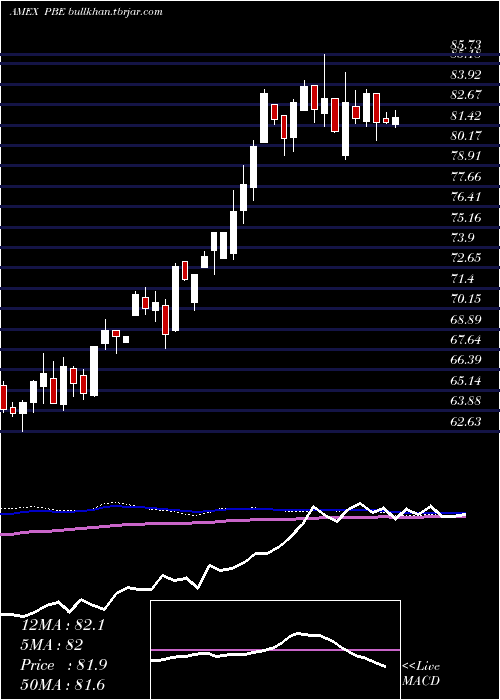Click the 5MA : 82 readout

52,645
